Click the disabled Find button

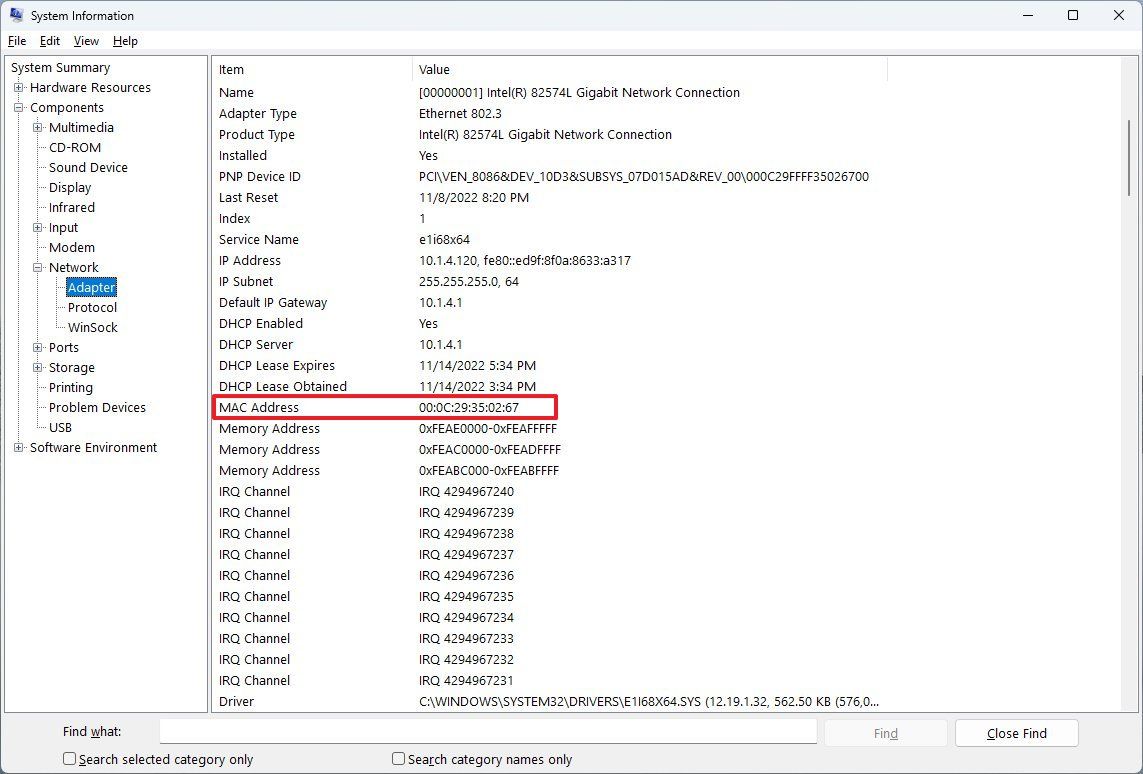(886, 733)
